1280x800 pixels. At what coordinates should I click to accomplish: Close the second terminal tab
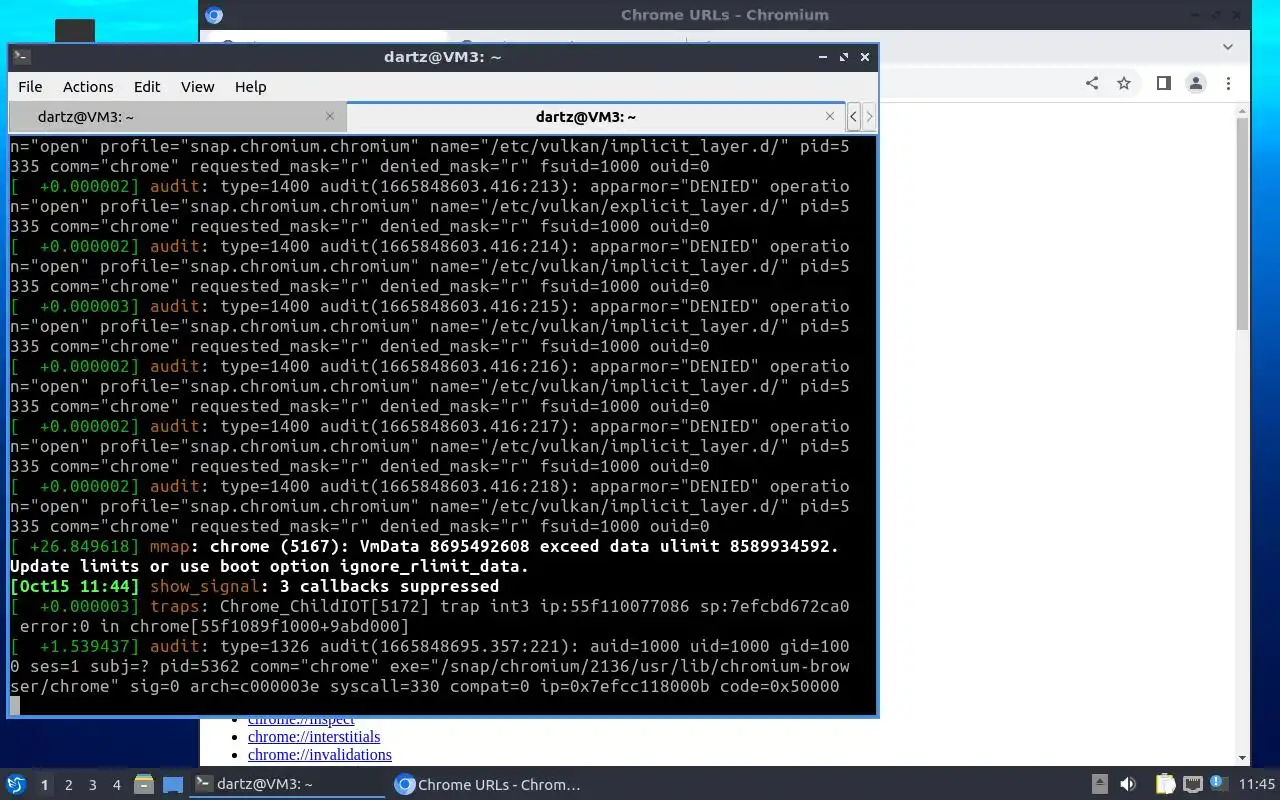tap(829, 116)
